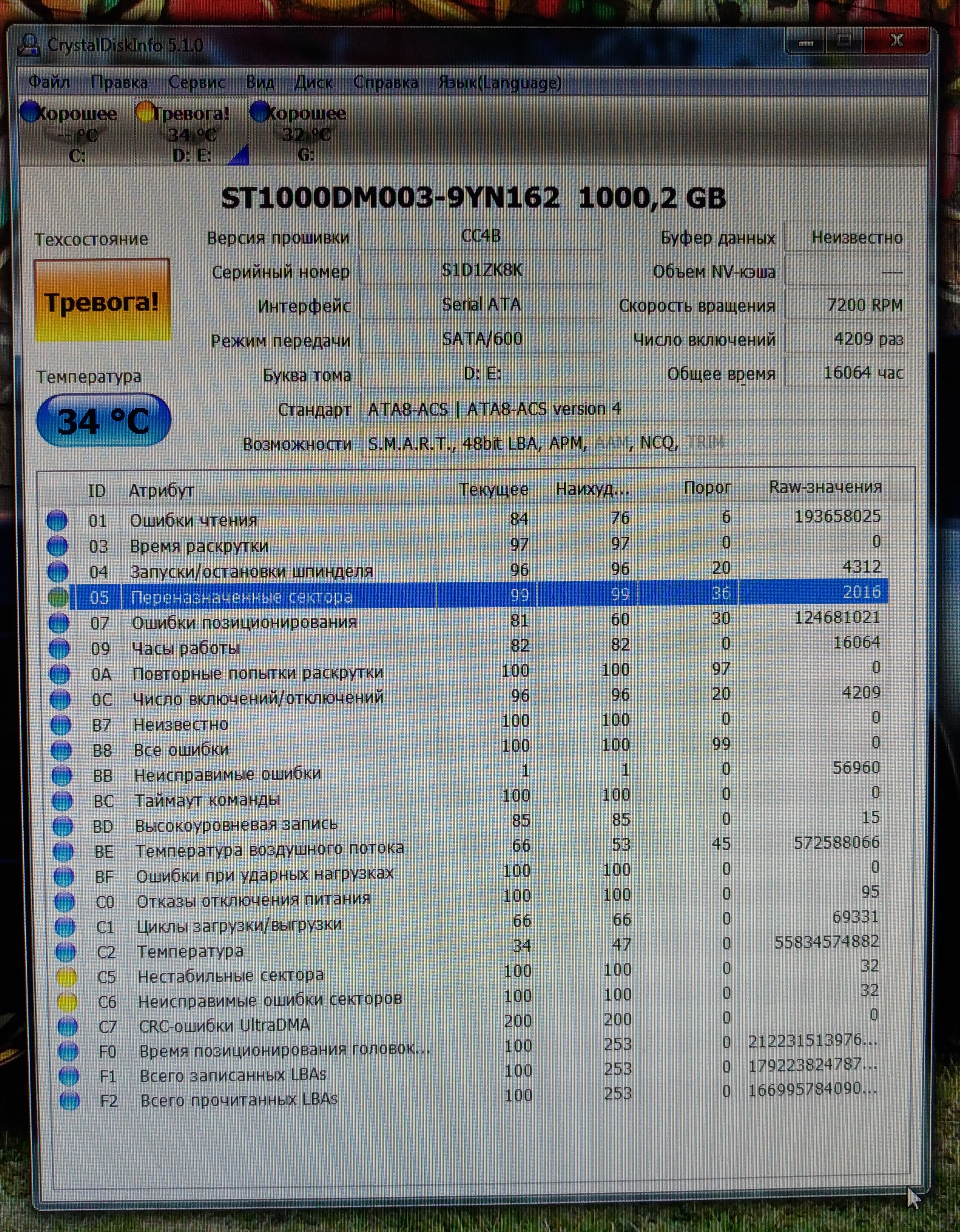
Task: Open the Диск menu
Action: [x=313, y=83]
